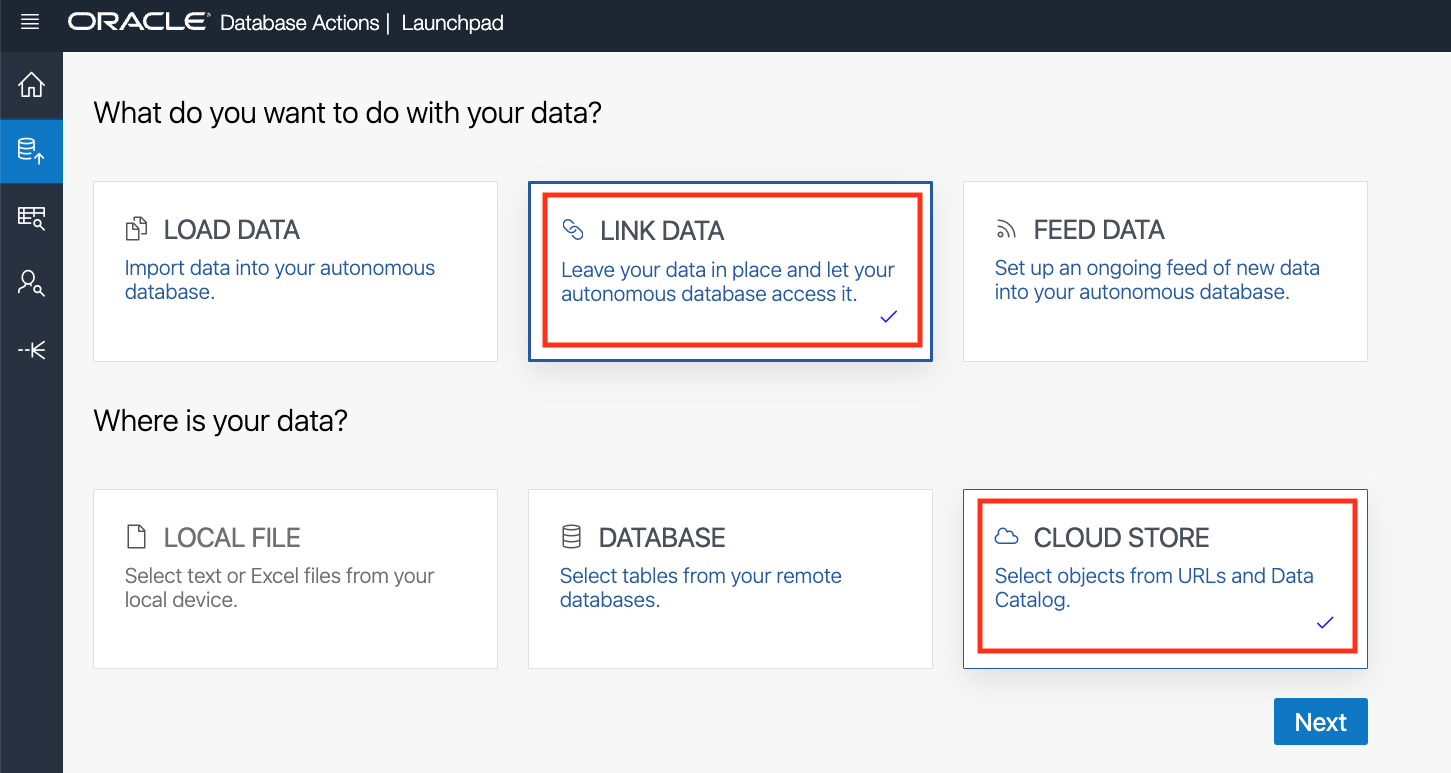Open the Data Load sidebar icon
Screen dimensions: 1451x773
coord(30,151)
